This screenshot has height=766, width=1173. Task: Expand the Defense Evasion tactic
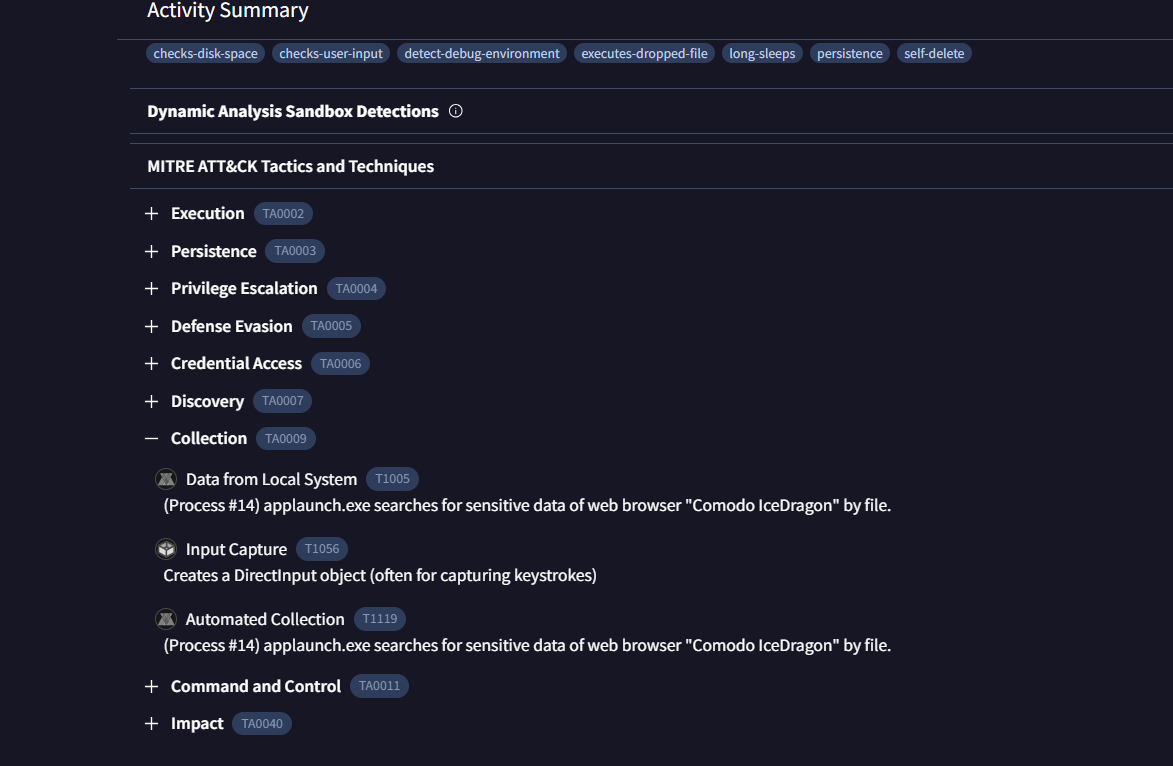[x=152, y=327]
